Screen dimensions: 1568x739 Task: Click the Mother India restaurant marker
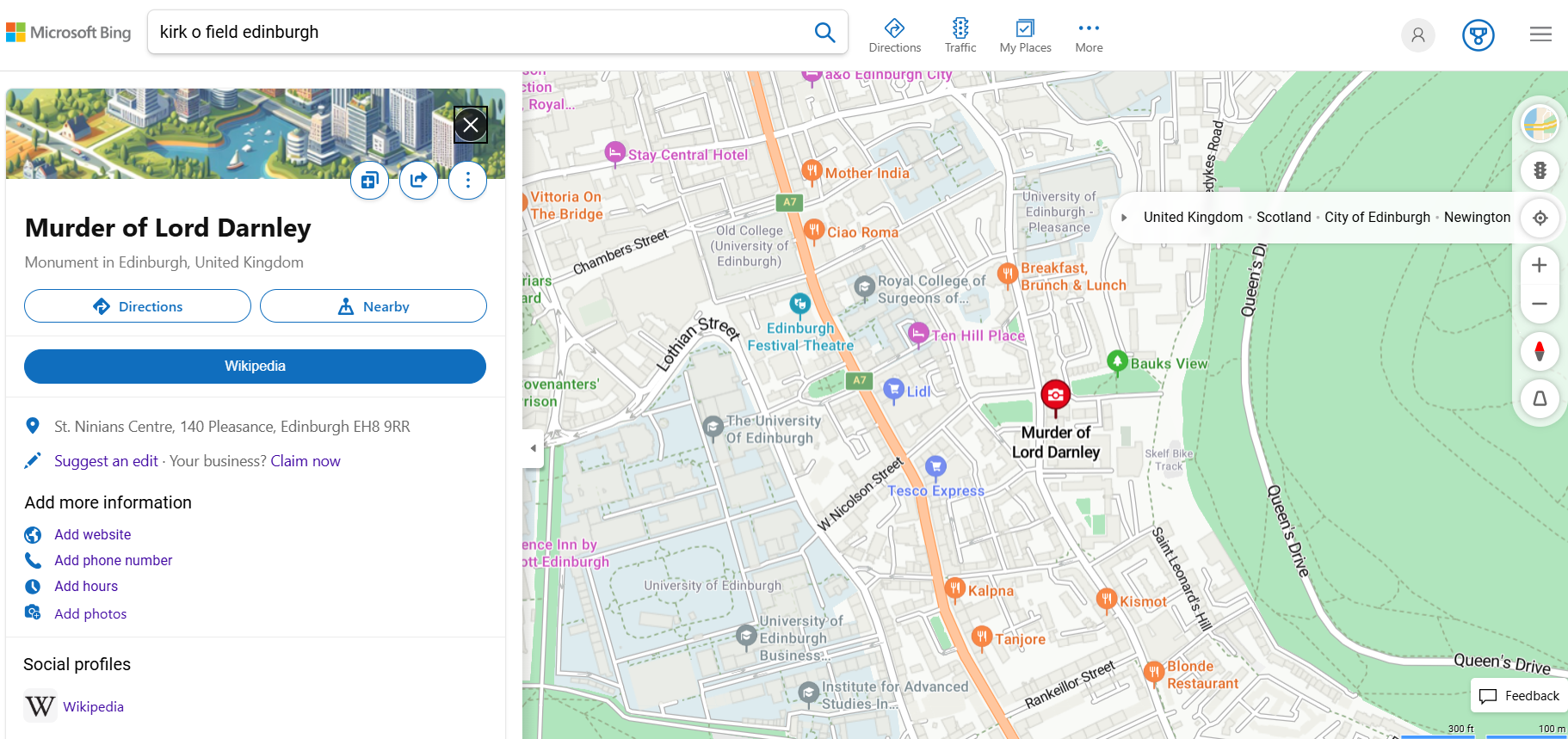[x=812, y=171]
